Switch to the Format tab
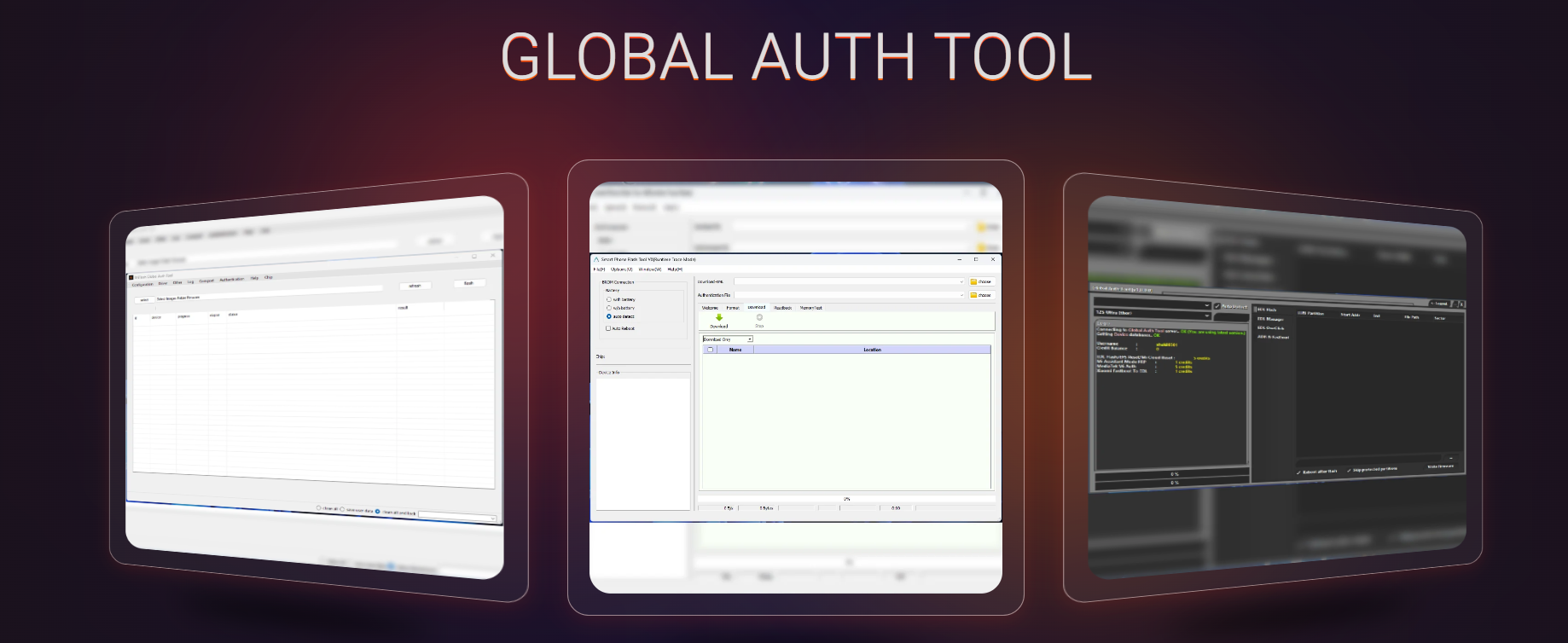Screen dimensions: 1568x643 pyautogui.click(x=733, y=308)
